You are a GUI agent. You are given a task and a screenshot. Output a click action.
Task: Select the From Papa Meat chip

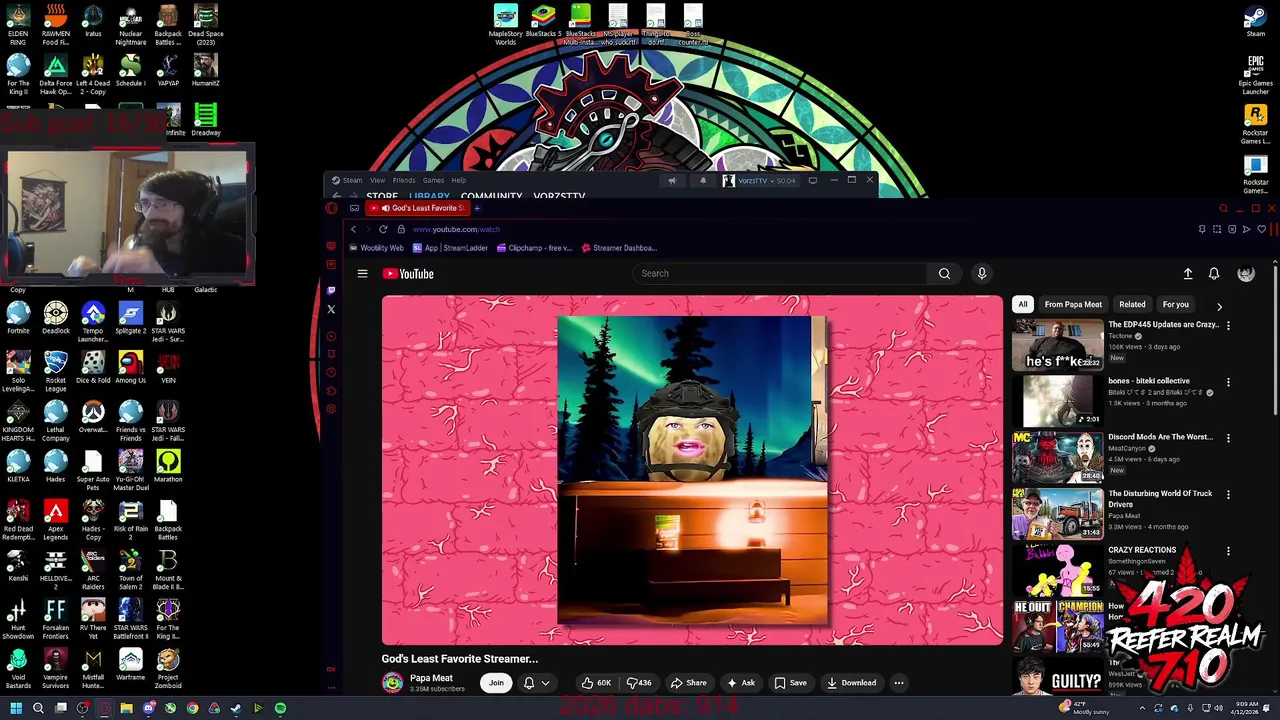coord(1073,304)
